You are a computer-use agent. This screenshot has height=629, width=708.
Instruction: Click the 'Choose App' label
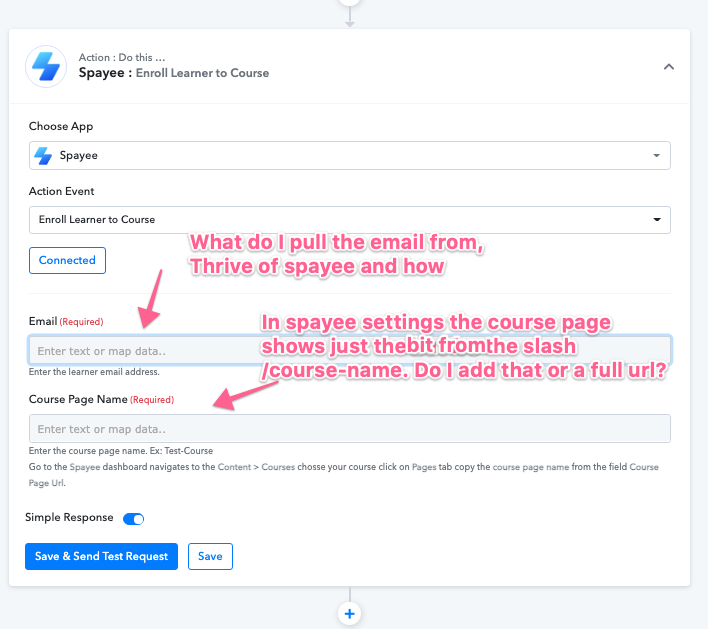click(x=61, y=126)
